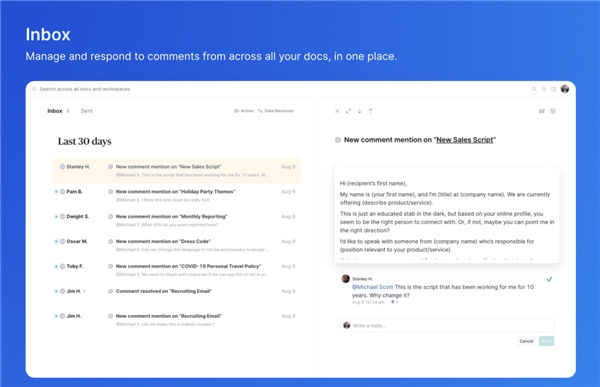
Task: Click the unread dot beside Pam B.
Action: pyautogui.click(x=56, y=192)
